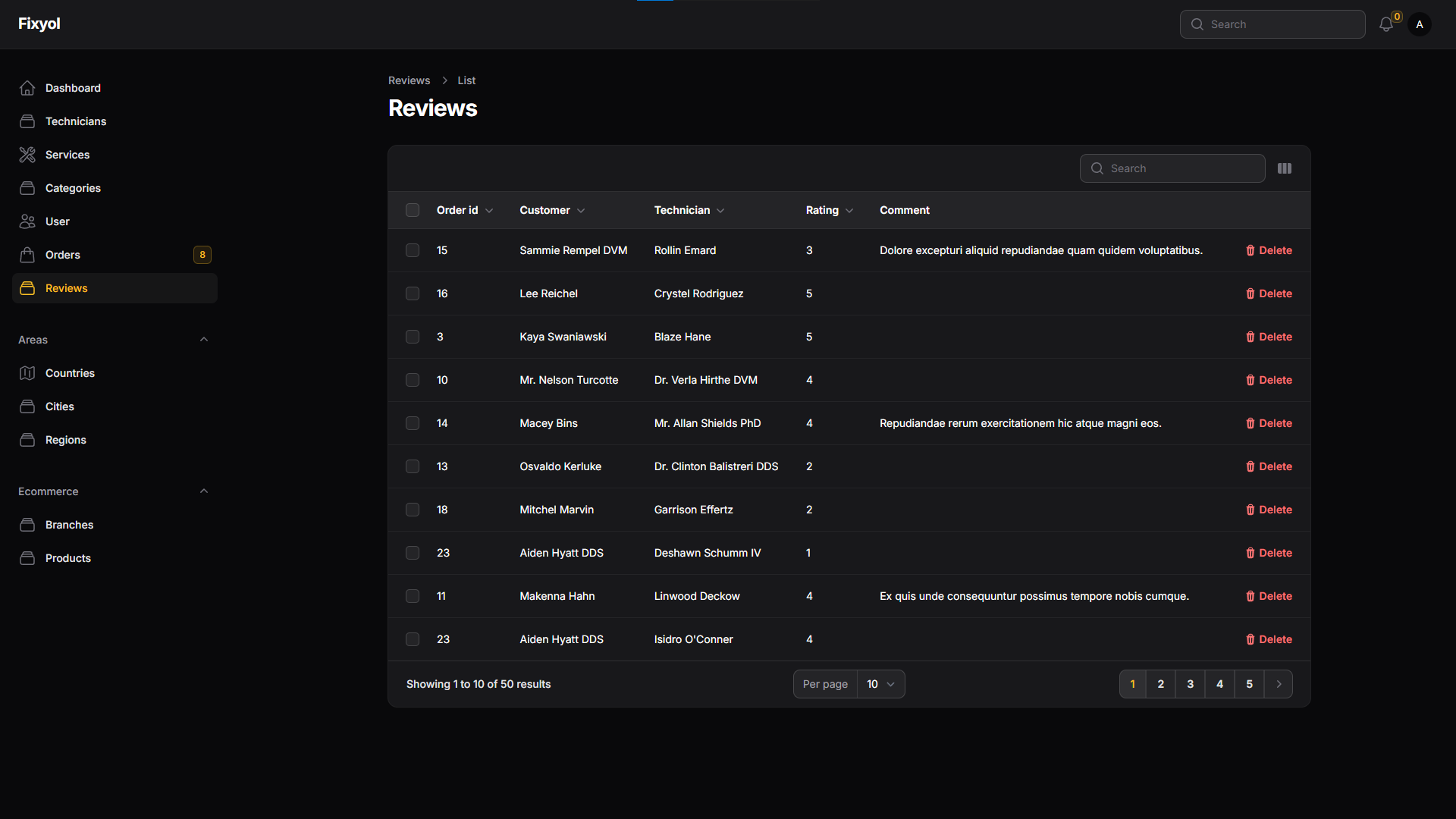This screenshot has height=819, width=1456.
Task: Focus the table Search field
Action: point(1172,168)
